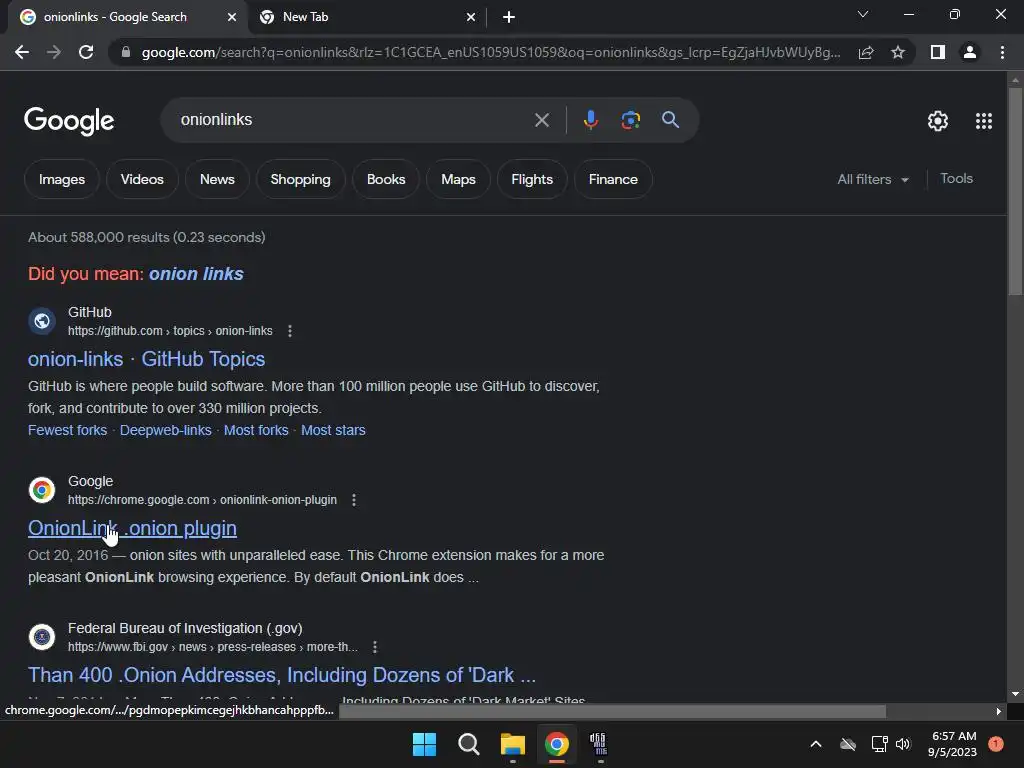This screenshot has height=768, width=1024.
Task: Filter results by Flights
Action: click(532, 180)
